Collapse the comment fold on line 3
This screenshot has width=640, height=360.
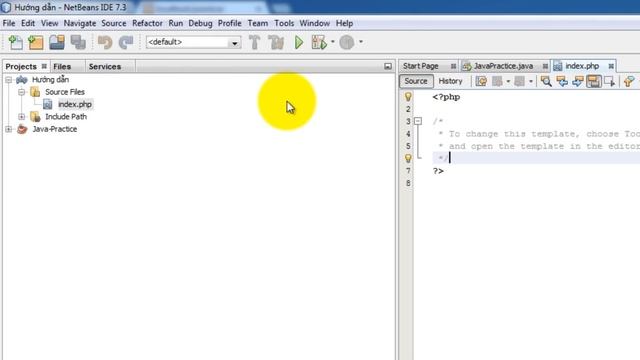click(418, 121)
